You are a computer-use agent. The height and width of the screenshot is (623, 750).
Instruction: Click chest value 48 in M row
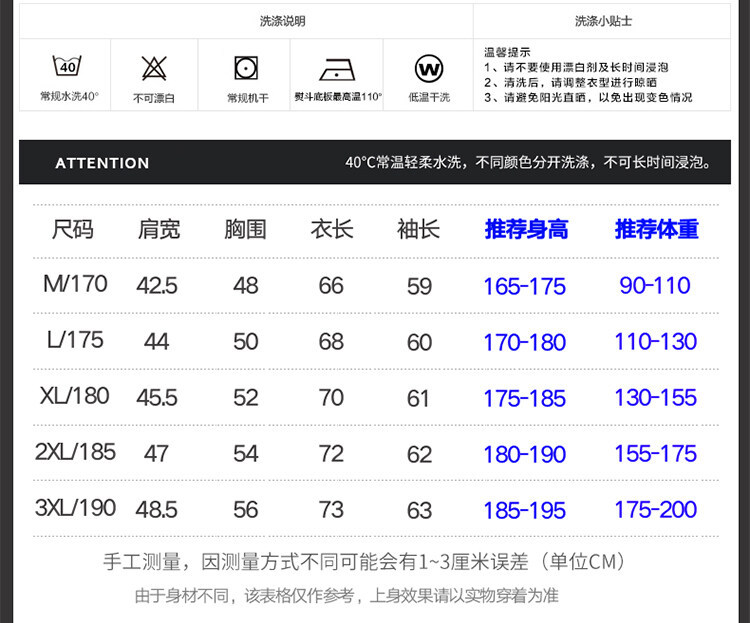click(246, 286)
